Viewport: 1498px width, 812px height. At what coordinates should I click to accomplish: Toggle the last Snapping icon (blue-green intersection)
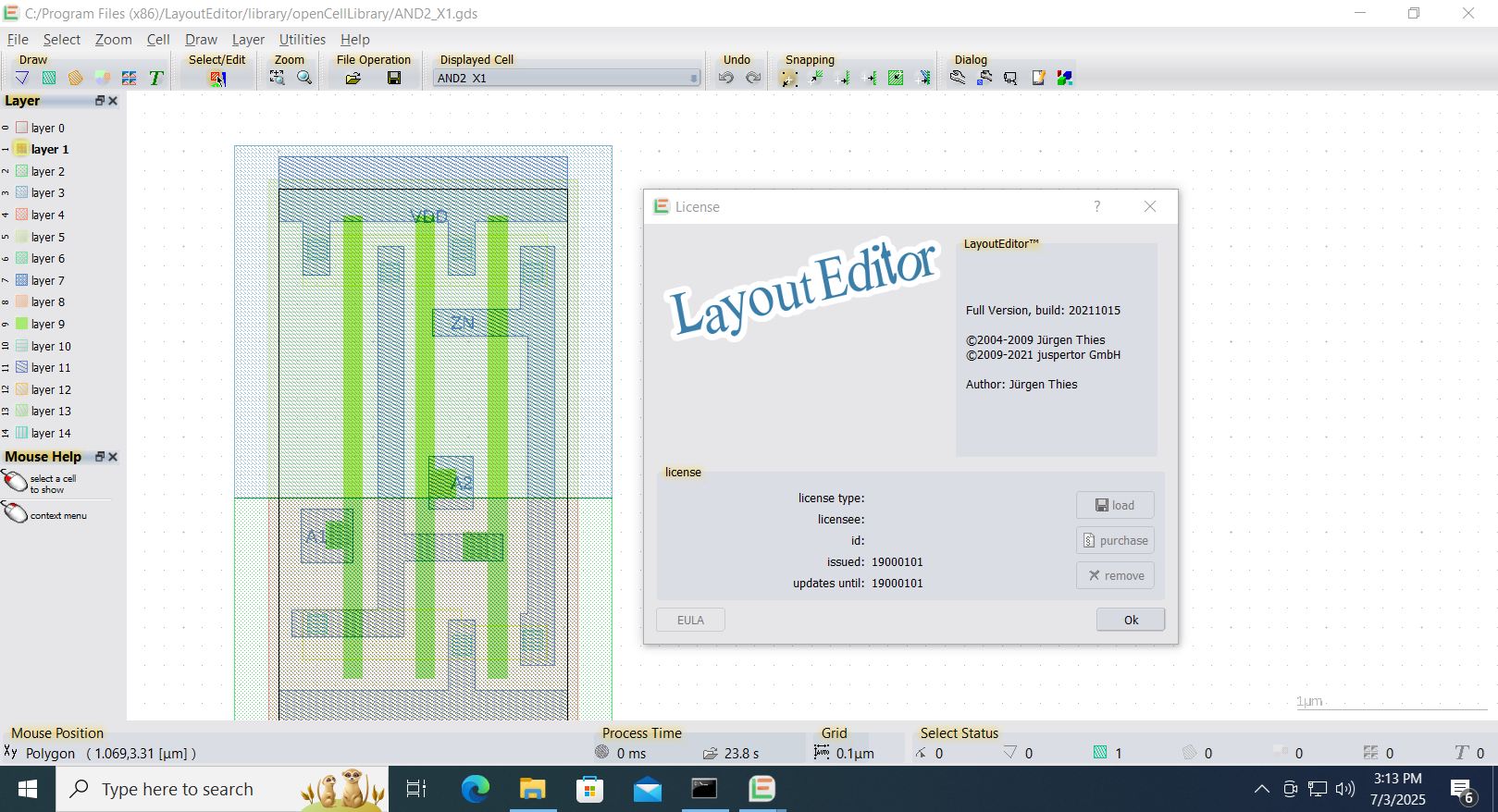(x=923, y=79)
